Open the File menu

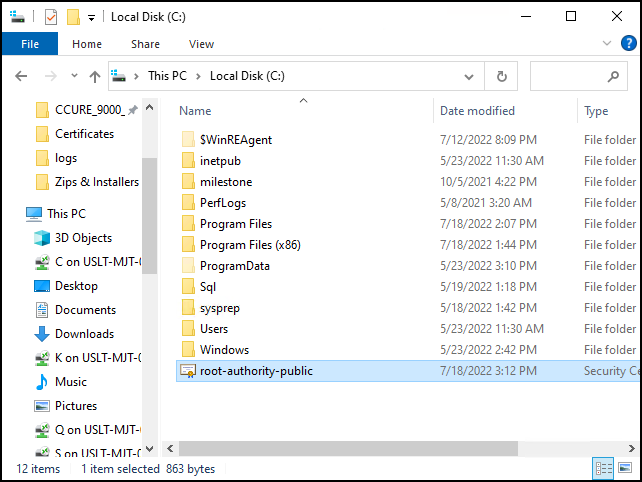coord(30,44)
